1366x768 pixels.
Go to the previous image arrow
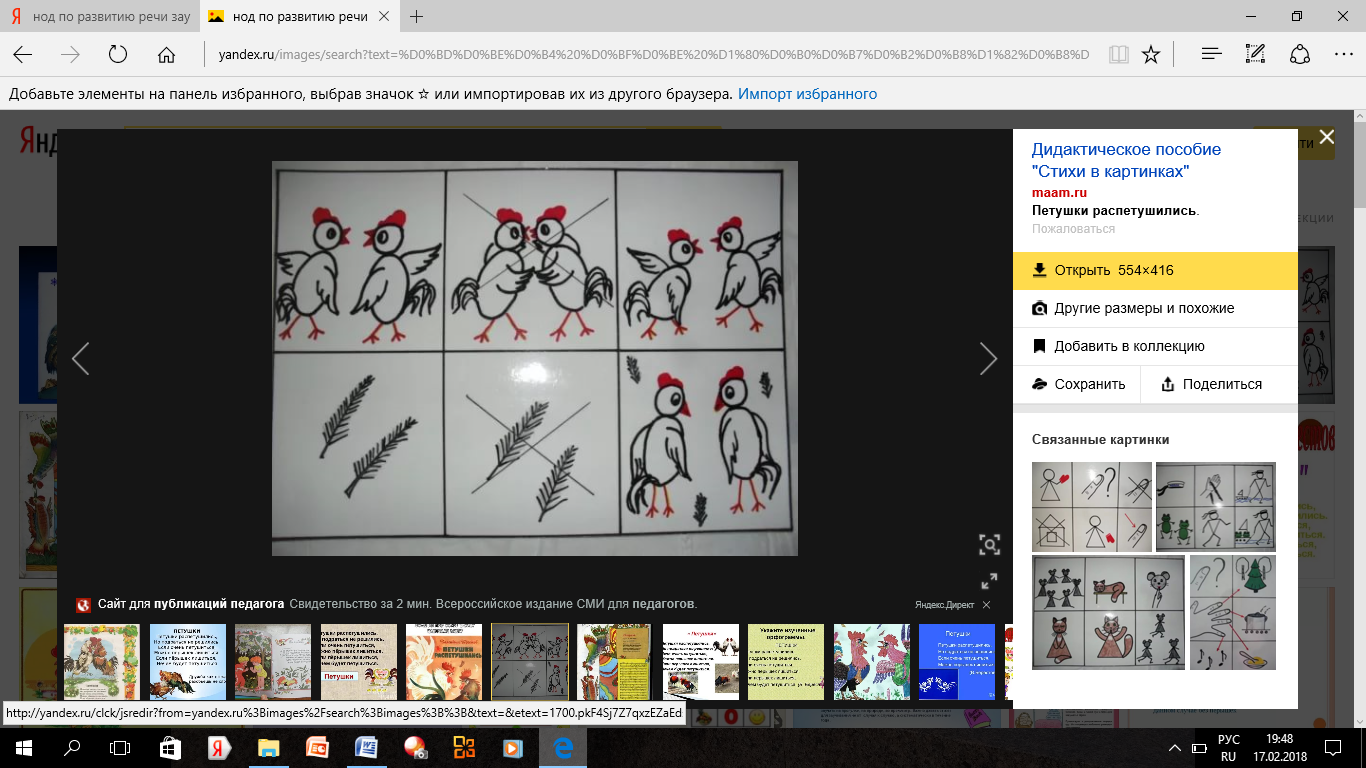tap(81, 358)
